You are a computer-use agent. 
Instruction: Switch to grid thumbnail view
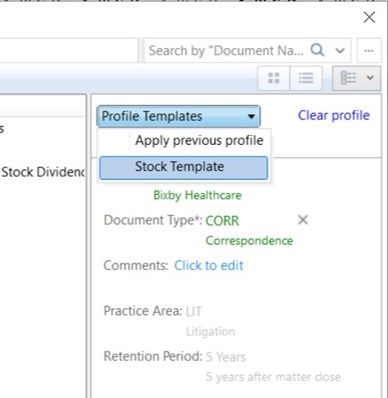(274, 78)
